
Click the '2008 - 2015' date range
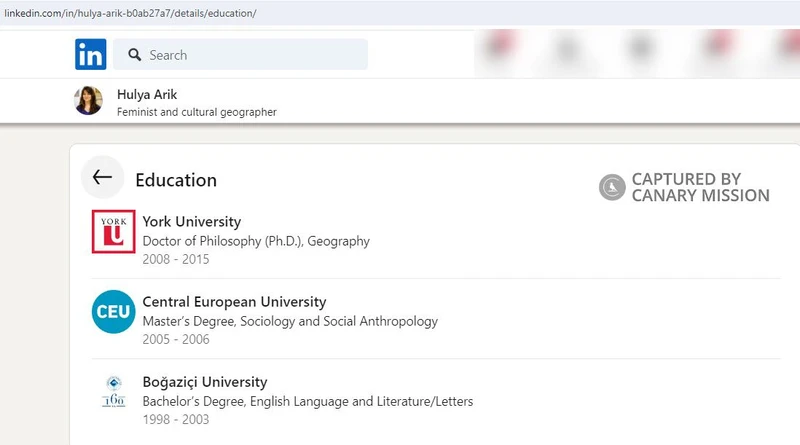[176, 259]
